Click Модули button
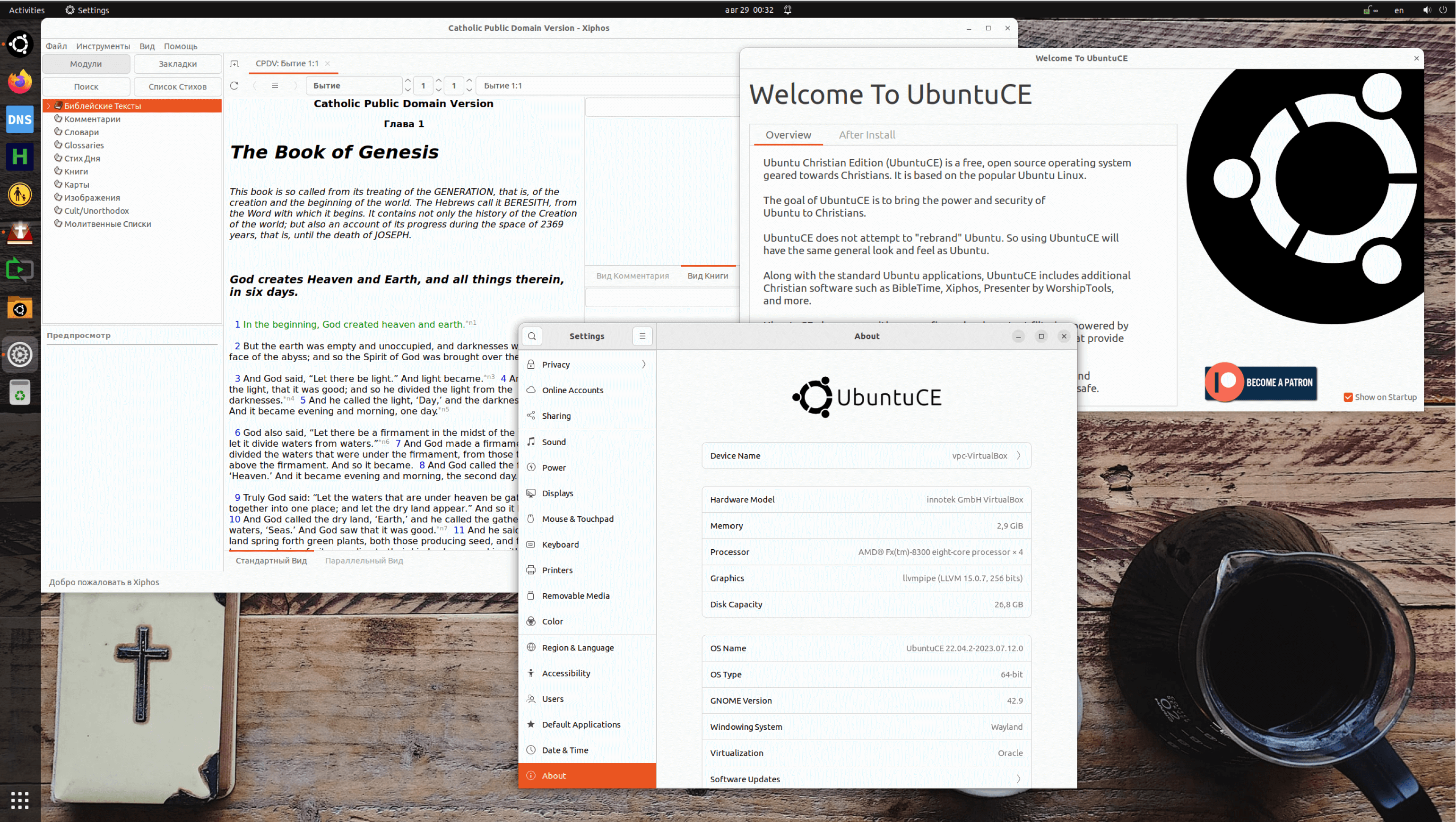The image size is (1456, 822). (86, 63)
